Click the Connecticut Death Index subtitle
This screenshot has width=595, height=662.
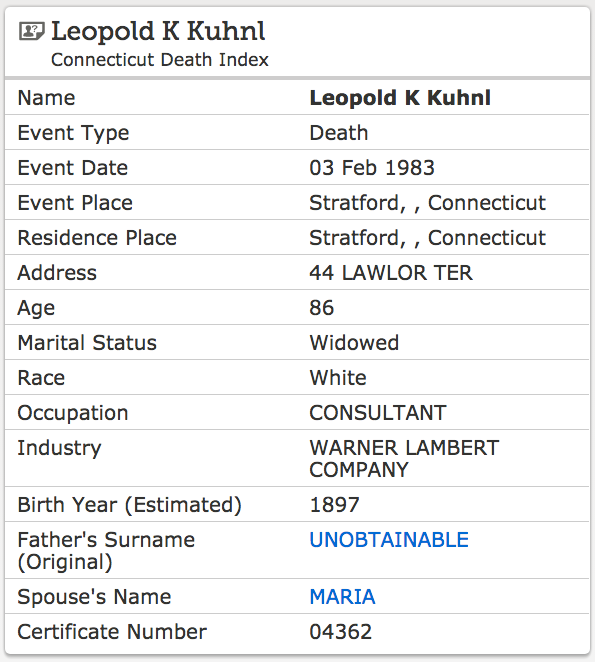click(160, 60)
